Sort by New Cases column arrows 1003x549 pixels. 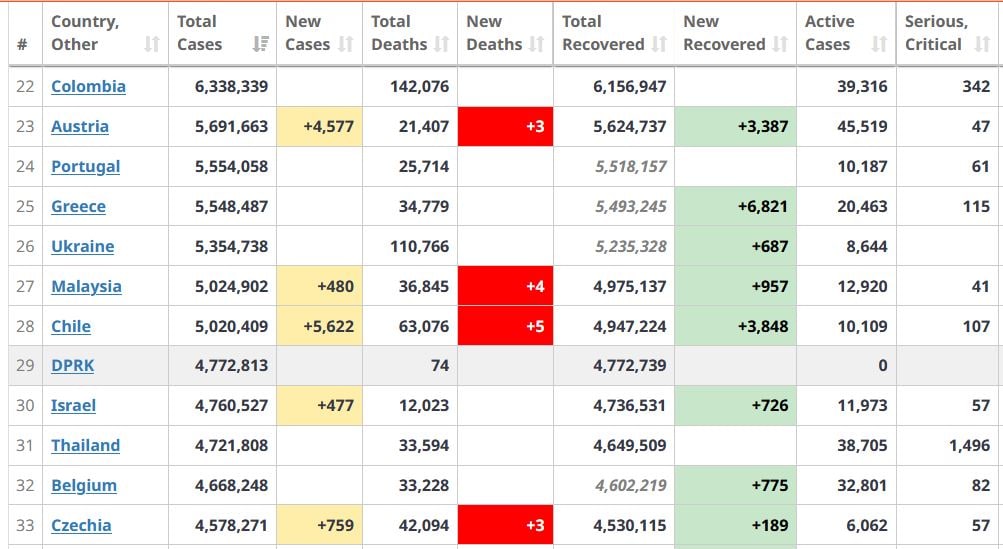(x=345, y=44)
